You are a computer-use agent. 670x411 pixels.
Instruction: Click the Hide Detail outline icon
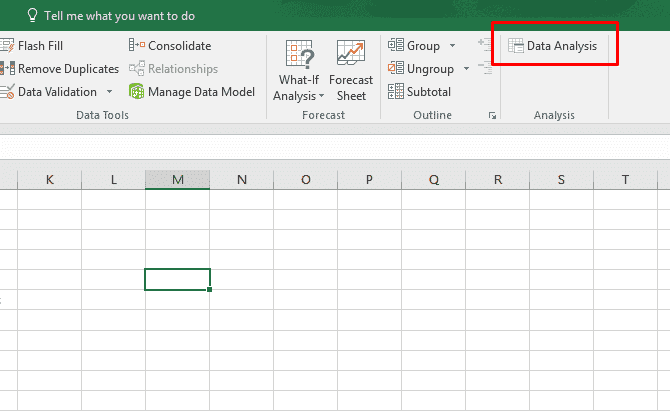click(x=485, y=68)
